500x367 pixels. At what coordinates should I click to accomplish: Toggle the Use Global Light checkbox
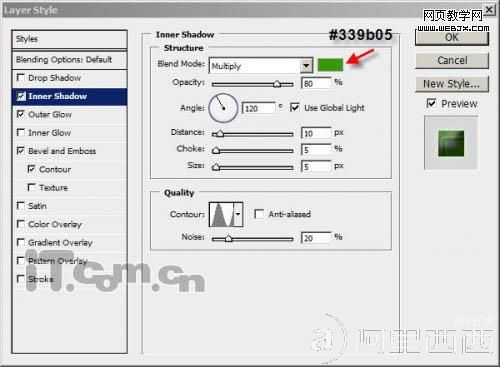pyautogui.click(x=295, y=107)
